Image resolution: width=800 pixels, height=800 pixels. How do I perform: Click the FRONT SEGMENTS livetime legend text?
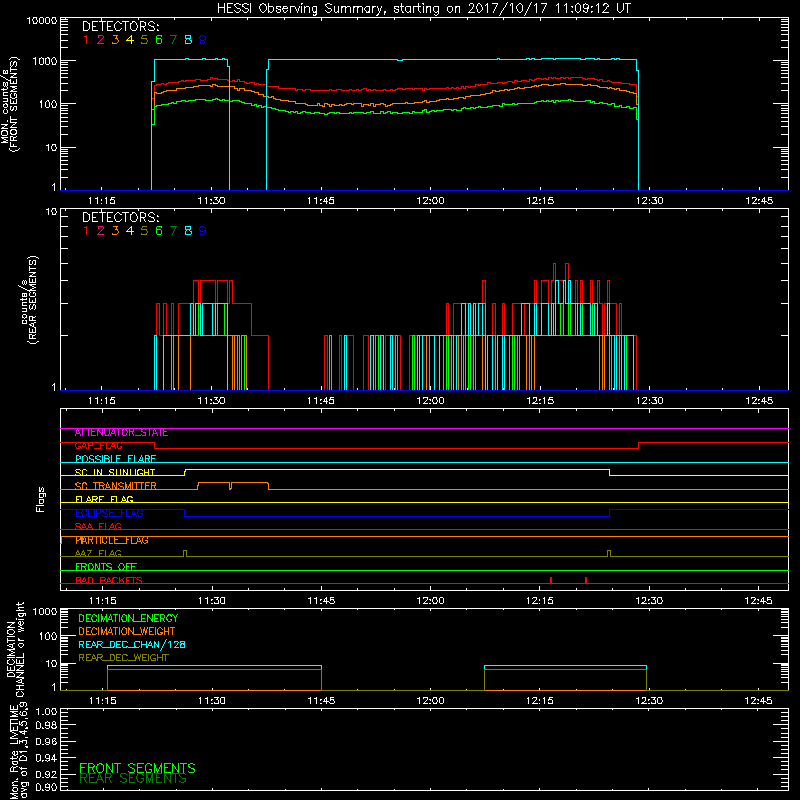pos(137,768)
